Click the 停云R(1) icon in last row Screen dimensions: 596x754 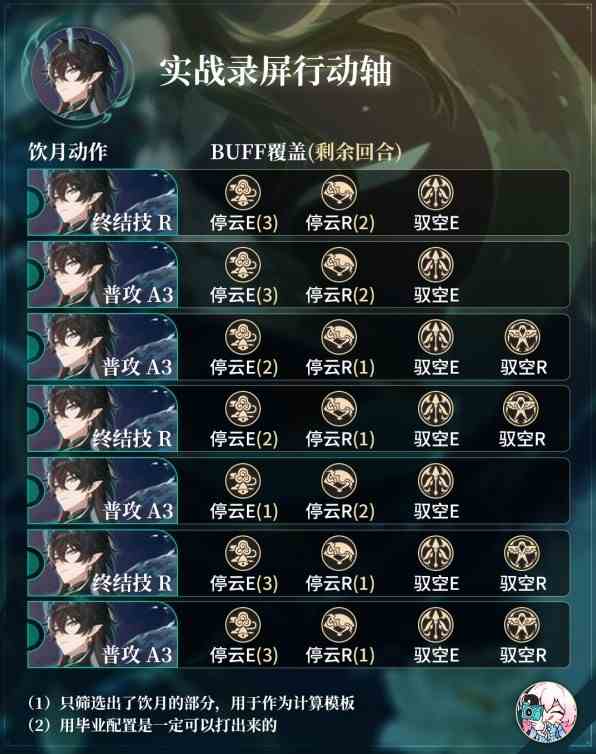tap(339, 625)
